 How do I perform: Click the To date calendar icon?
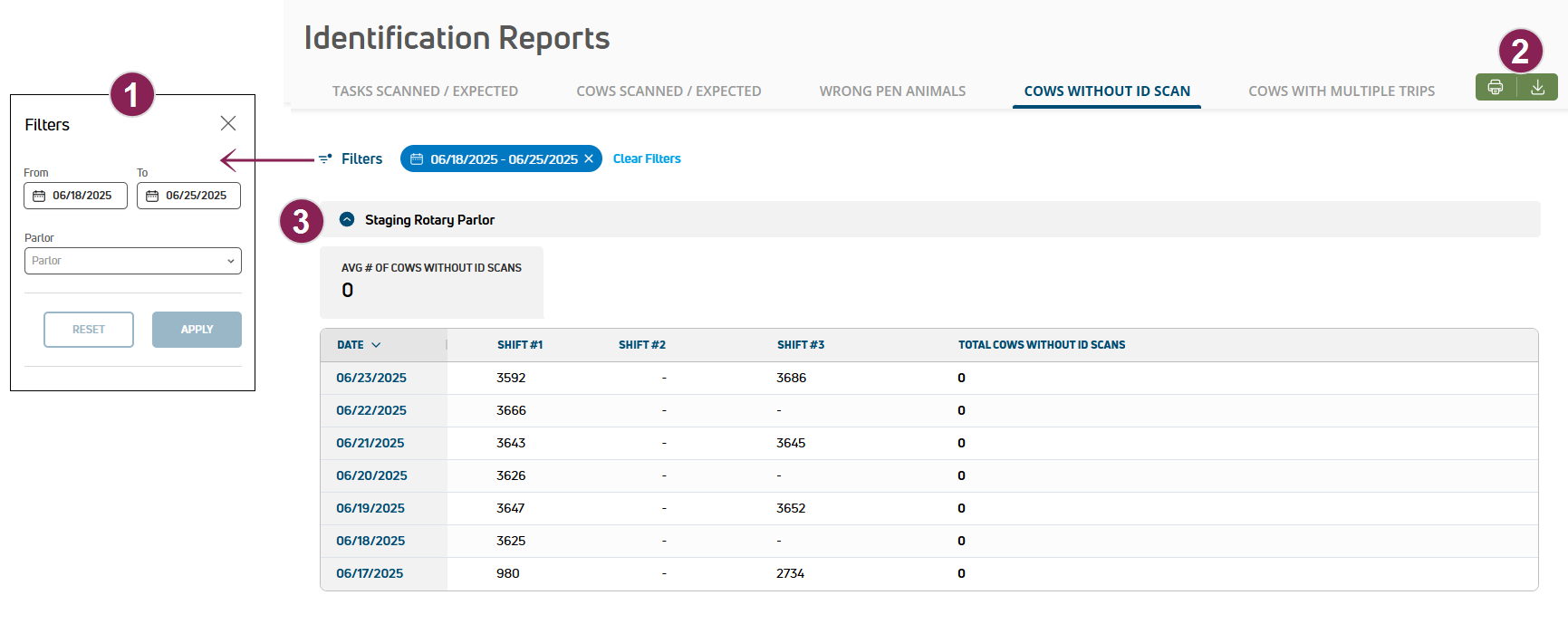[x=152, y=196]
